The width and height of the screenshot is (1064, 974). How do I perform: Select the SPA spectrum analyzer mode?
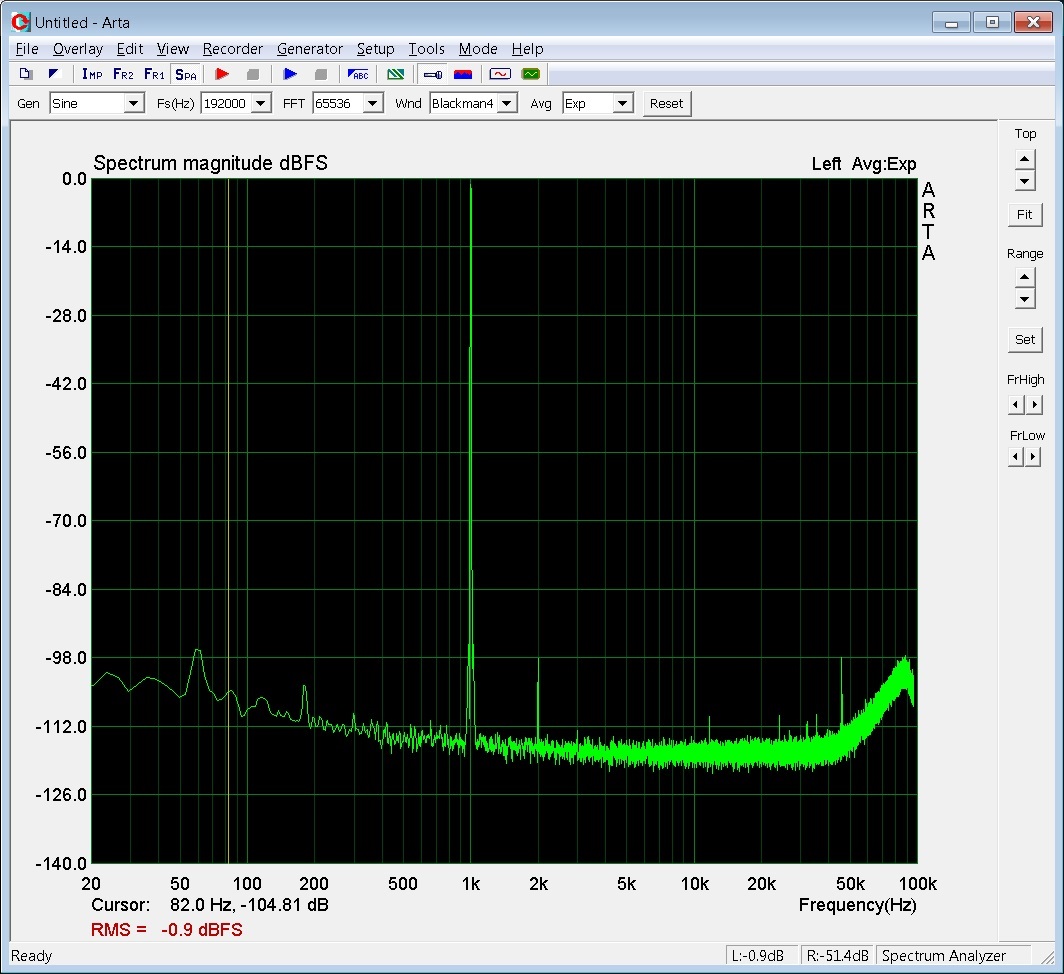186,75
